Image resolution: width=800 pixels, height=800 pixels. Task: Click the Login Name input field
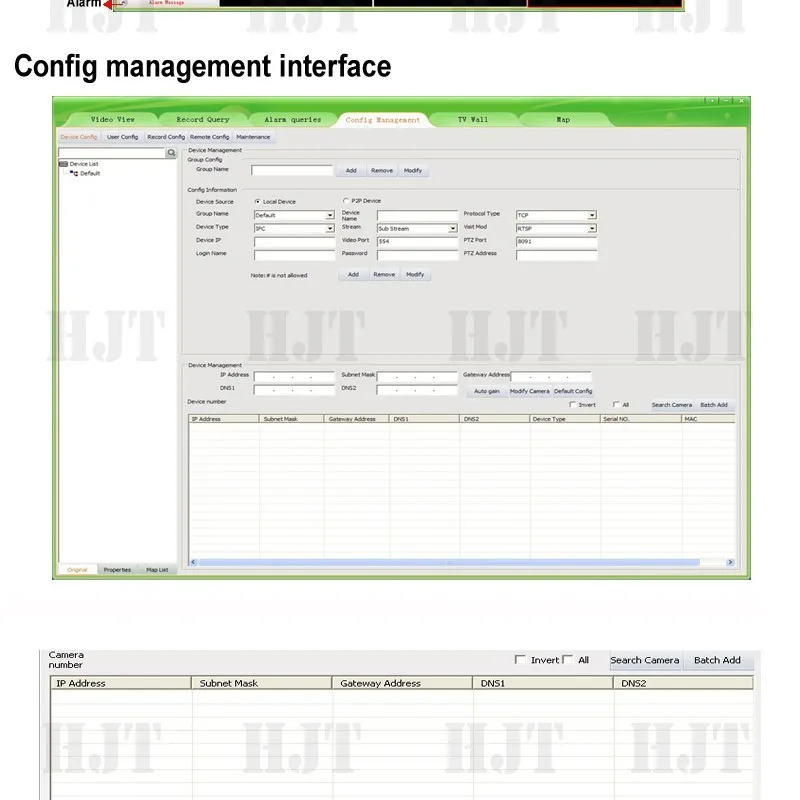[x=294, y=255]
